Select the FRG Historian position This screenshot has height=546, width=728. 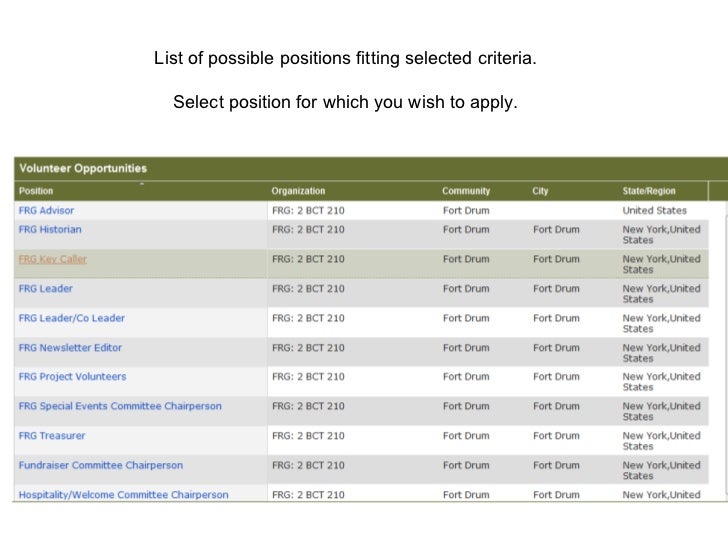point(50,230)
